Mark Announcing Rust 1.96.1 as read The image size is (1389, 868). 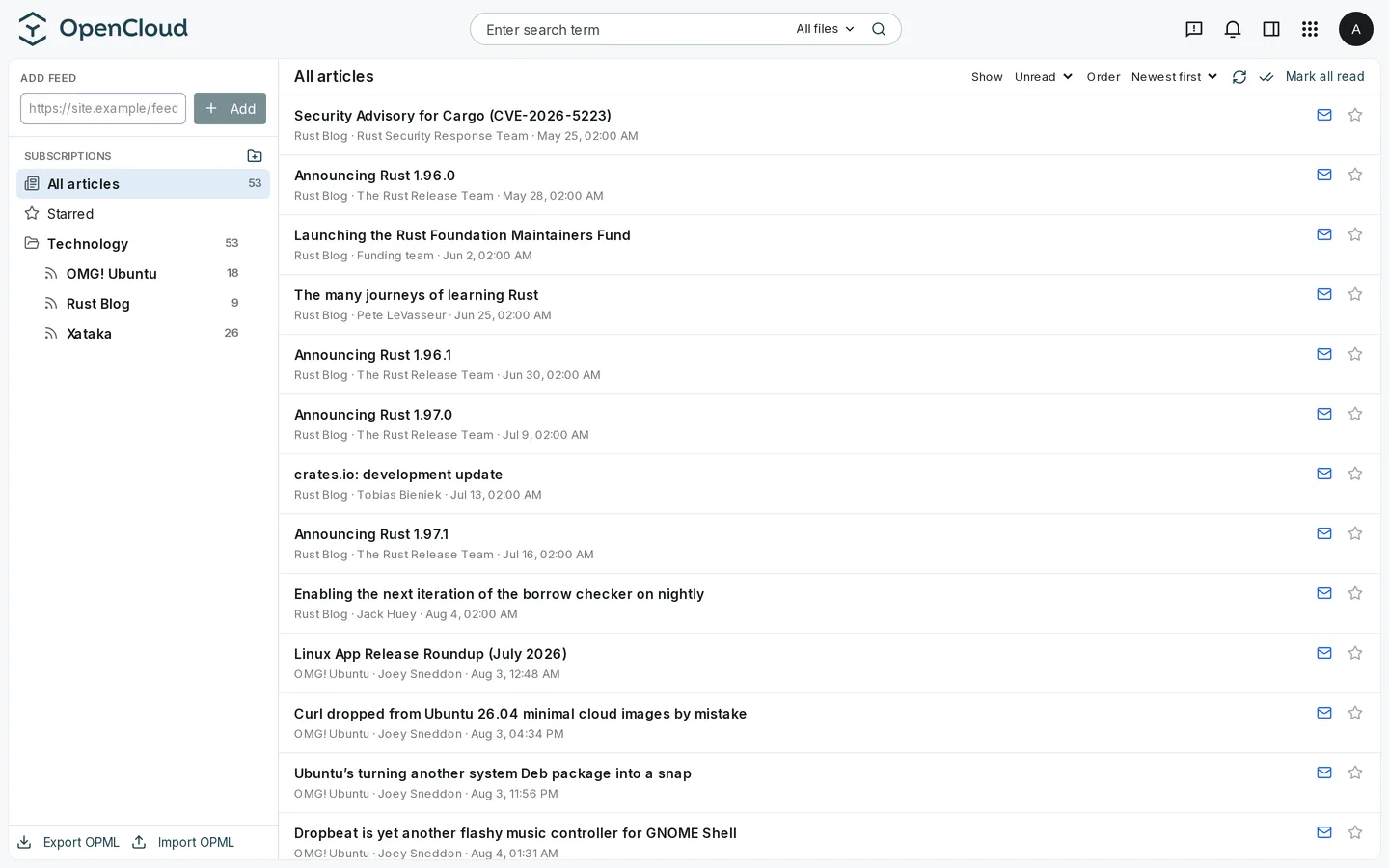(1324, 354)
